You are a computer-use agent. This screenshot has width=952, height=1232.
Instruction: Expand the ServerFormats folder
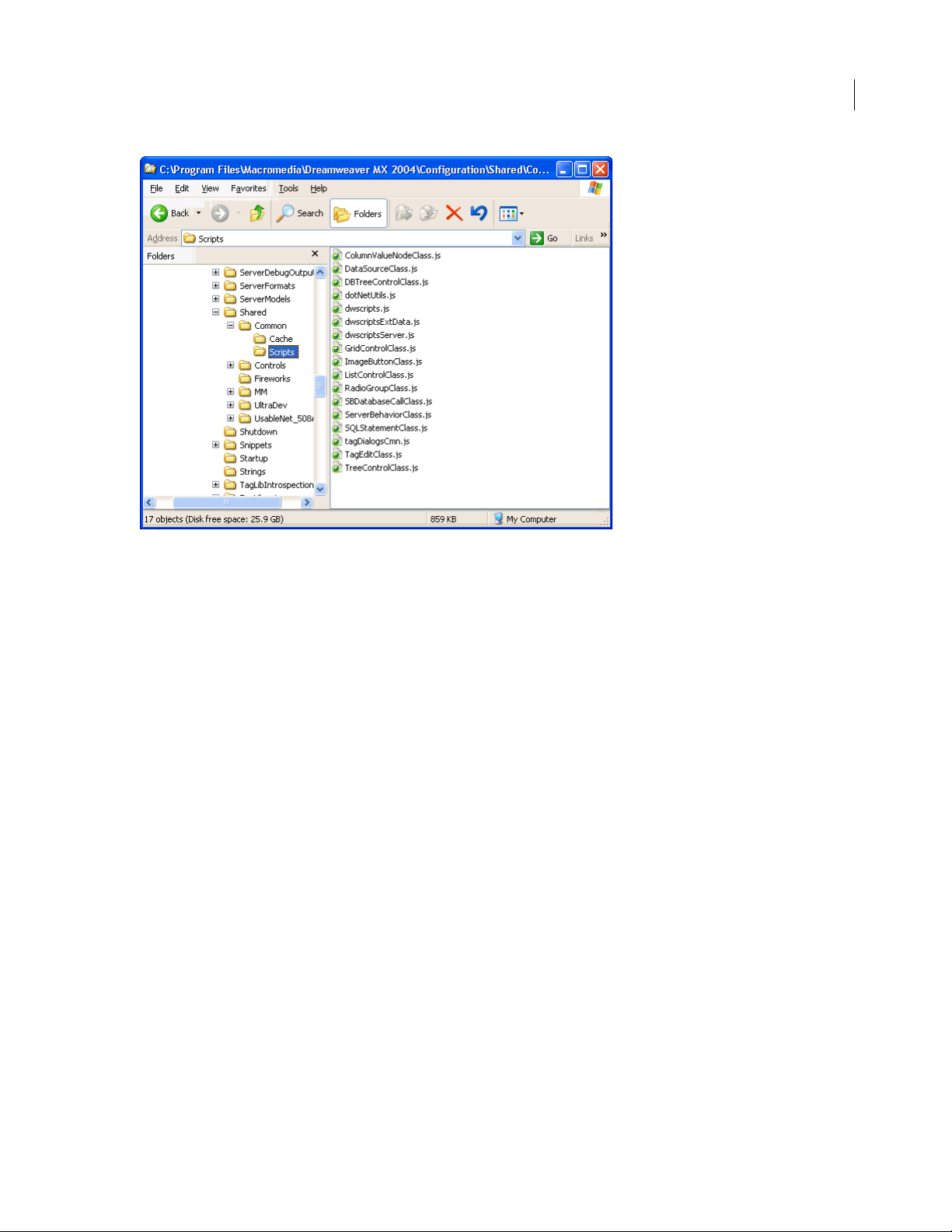pos(215,285)
